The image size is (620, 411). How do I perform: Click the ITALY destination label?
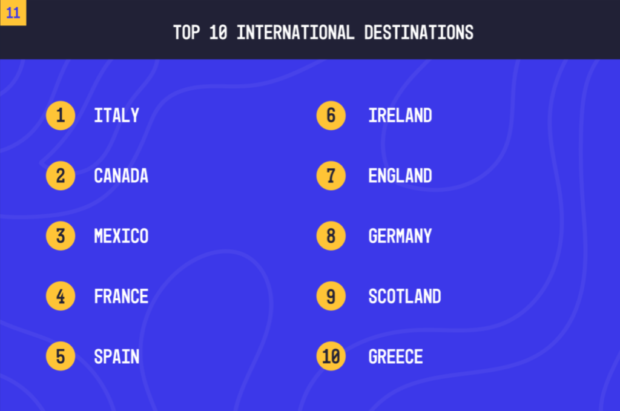(117, 116)
